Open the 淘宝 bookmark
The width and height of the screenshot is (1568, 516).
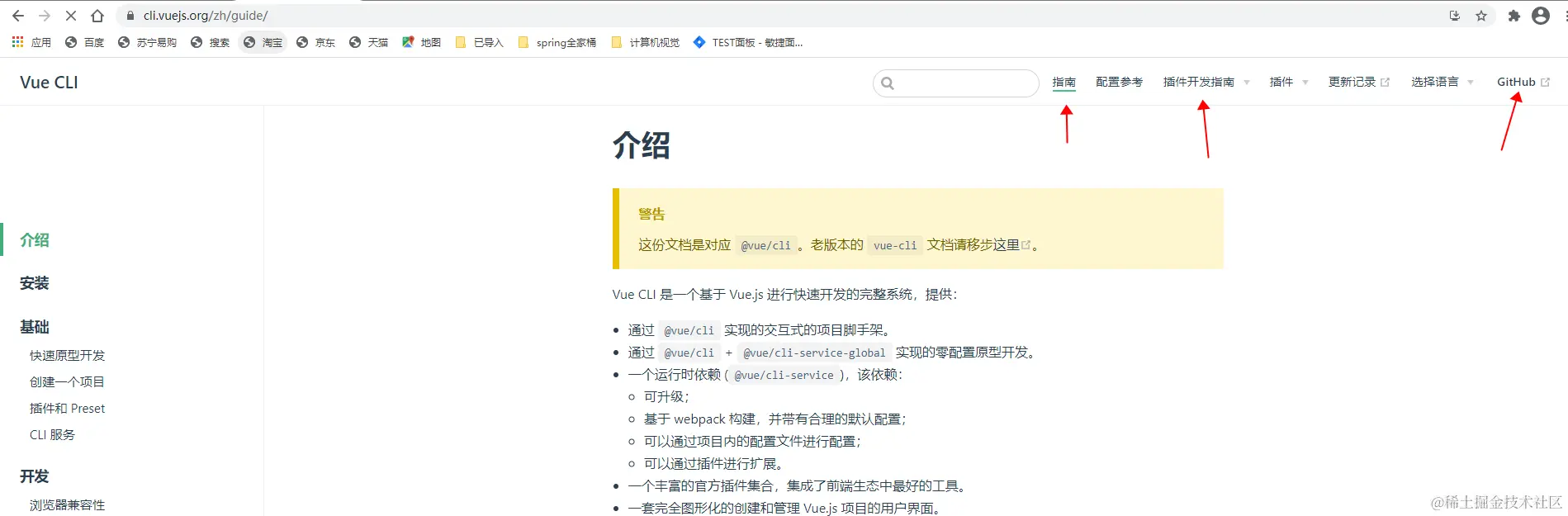pyautogui.click(x=263, y=42)
